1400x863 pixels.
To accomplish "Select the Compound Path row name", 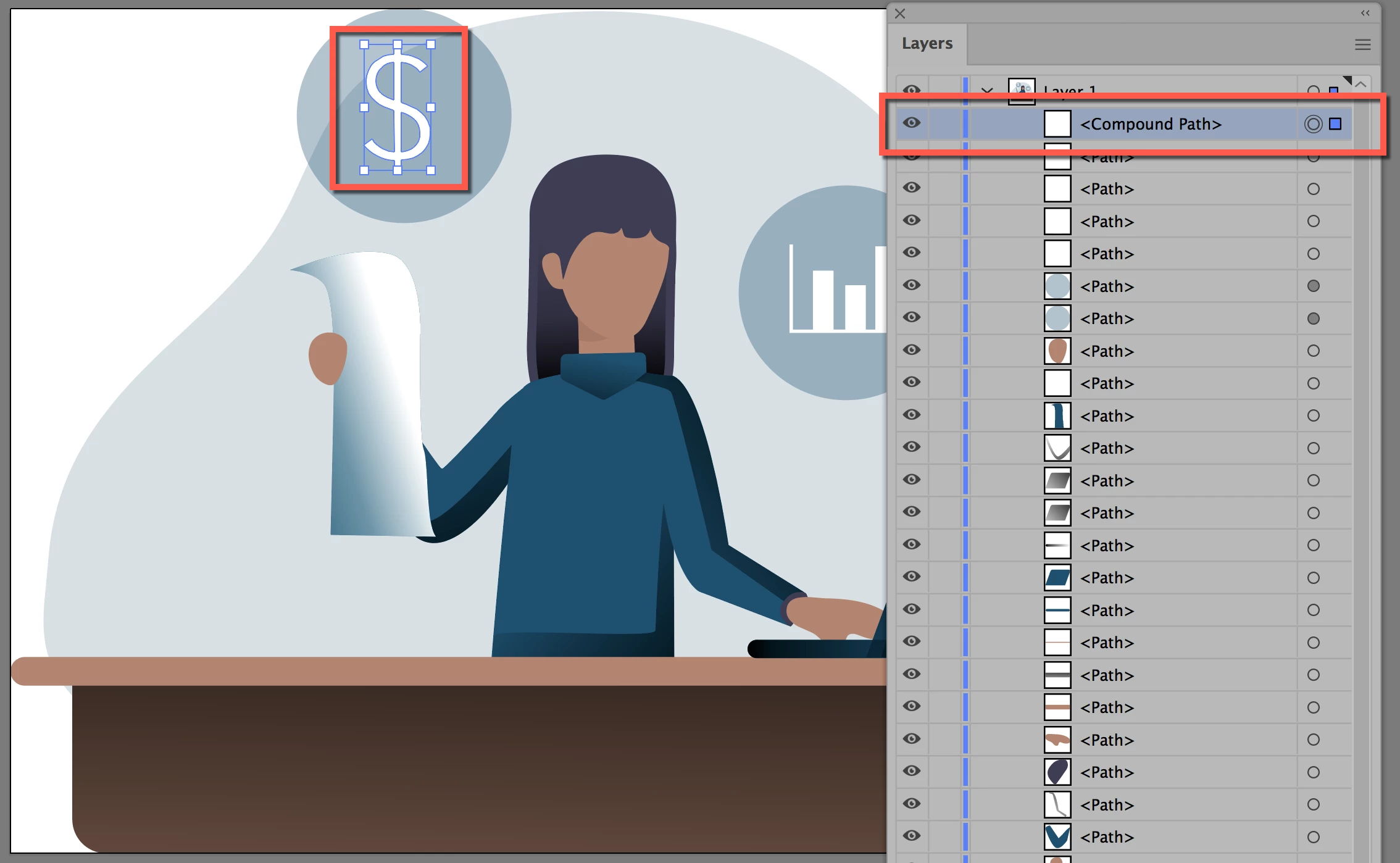I will click(1150, 124).
